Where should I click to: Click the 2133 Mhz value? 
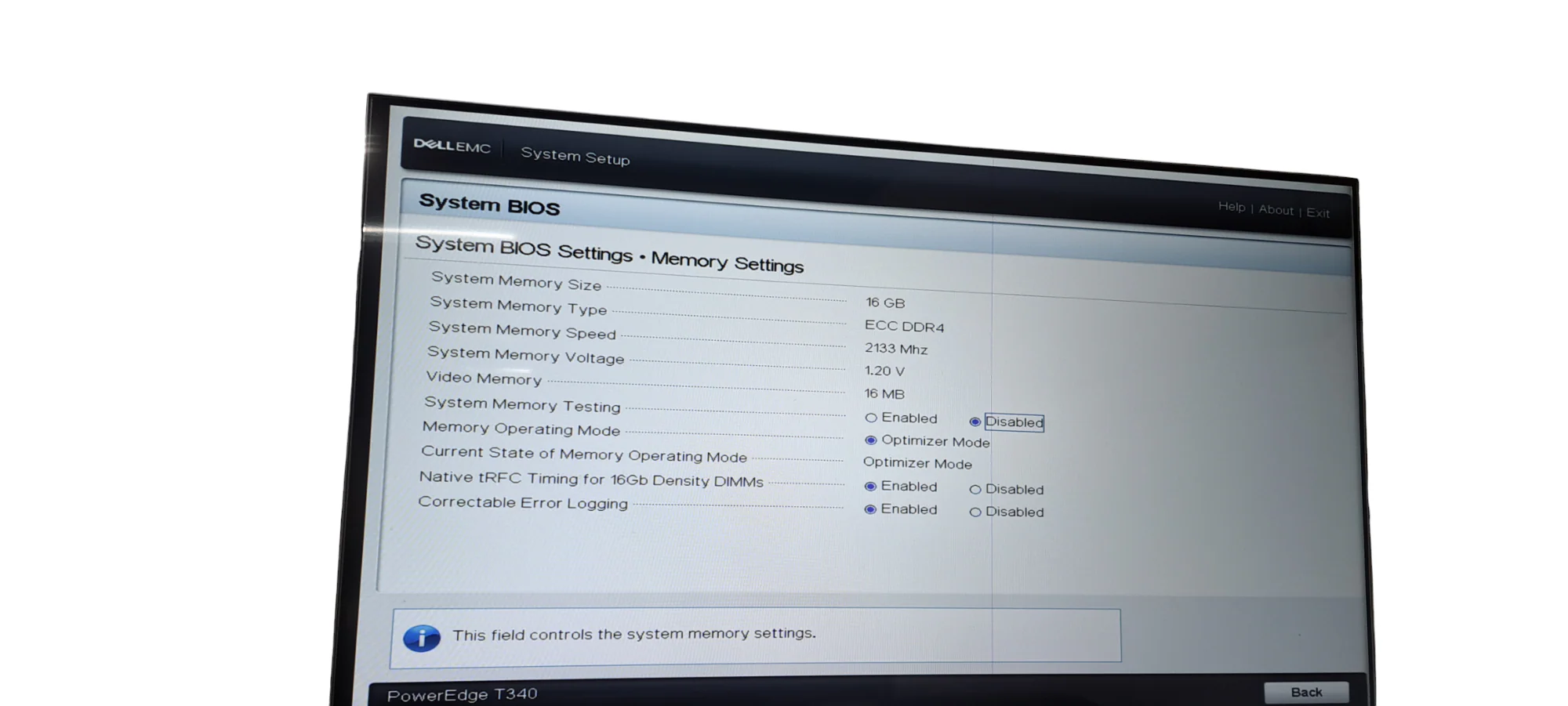pos(896,349)
